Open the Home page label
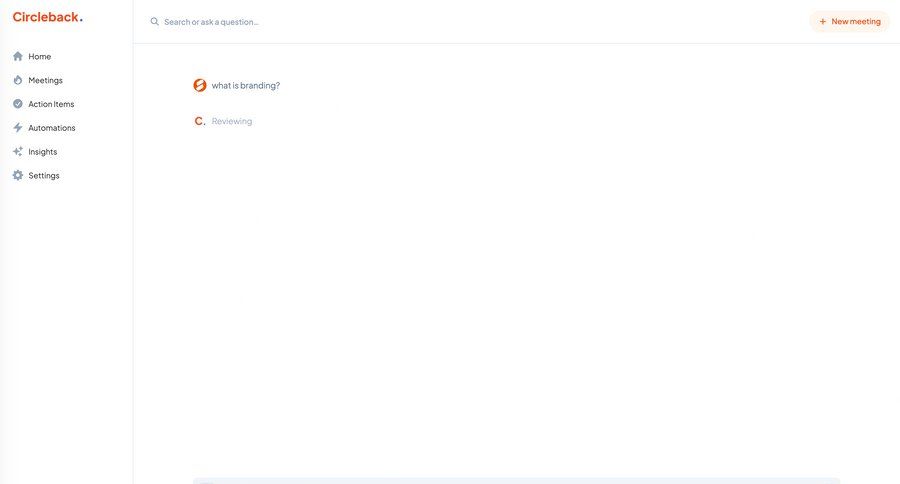 click(40, 56)
